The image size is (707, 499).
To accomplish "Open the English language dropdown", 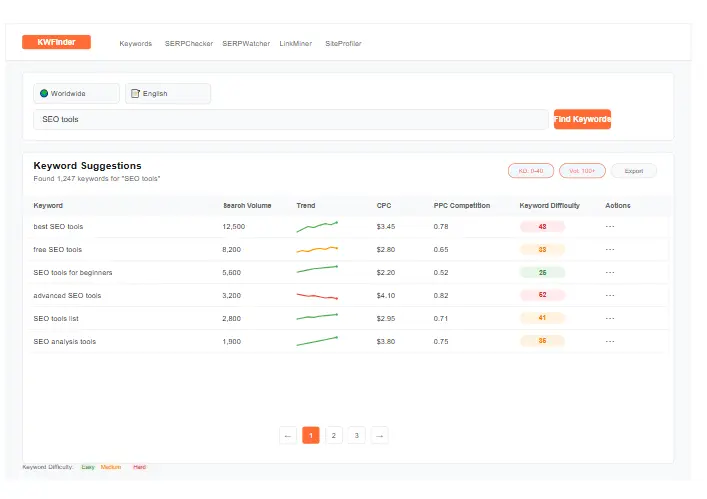I will coord(168,93).
